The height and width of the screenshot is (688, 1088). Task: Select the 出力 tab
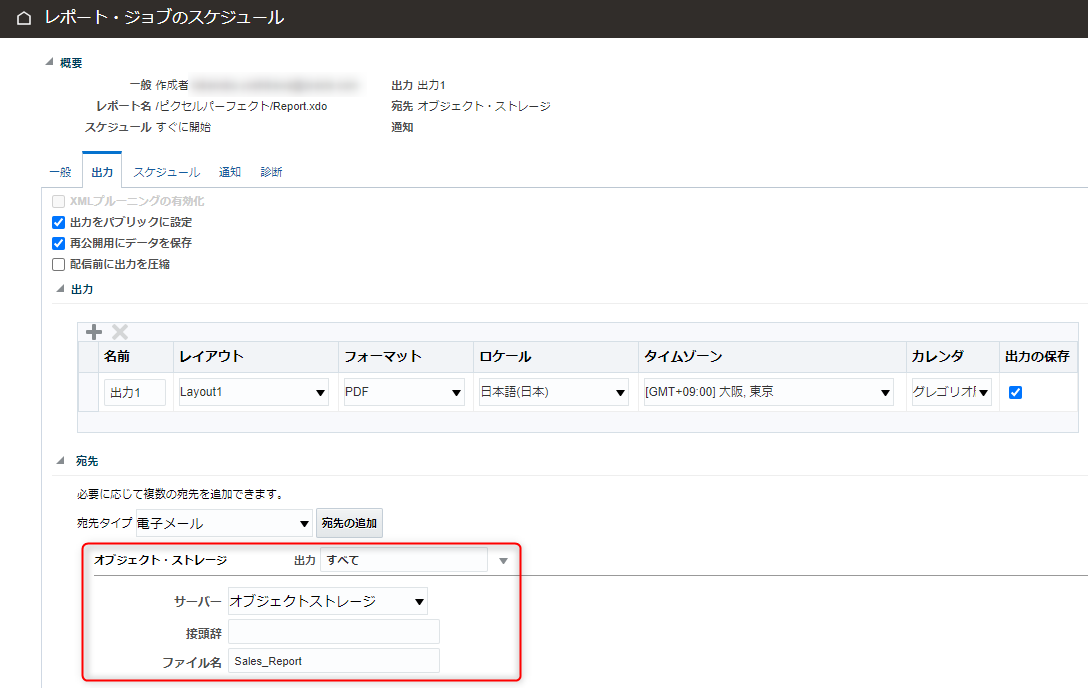point(102,172)
